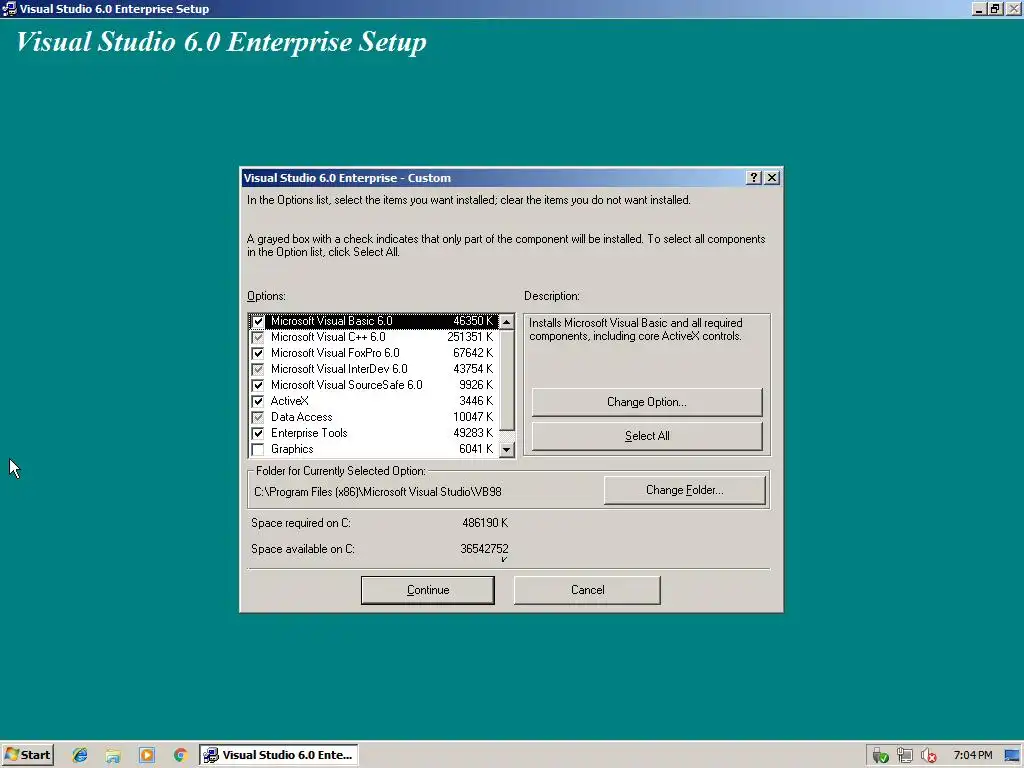Toggle the Microsoft Visual InterDev 6.0 checkbox

[x=258, y=370]
